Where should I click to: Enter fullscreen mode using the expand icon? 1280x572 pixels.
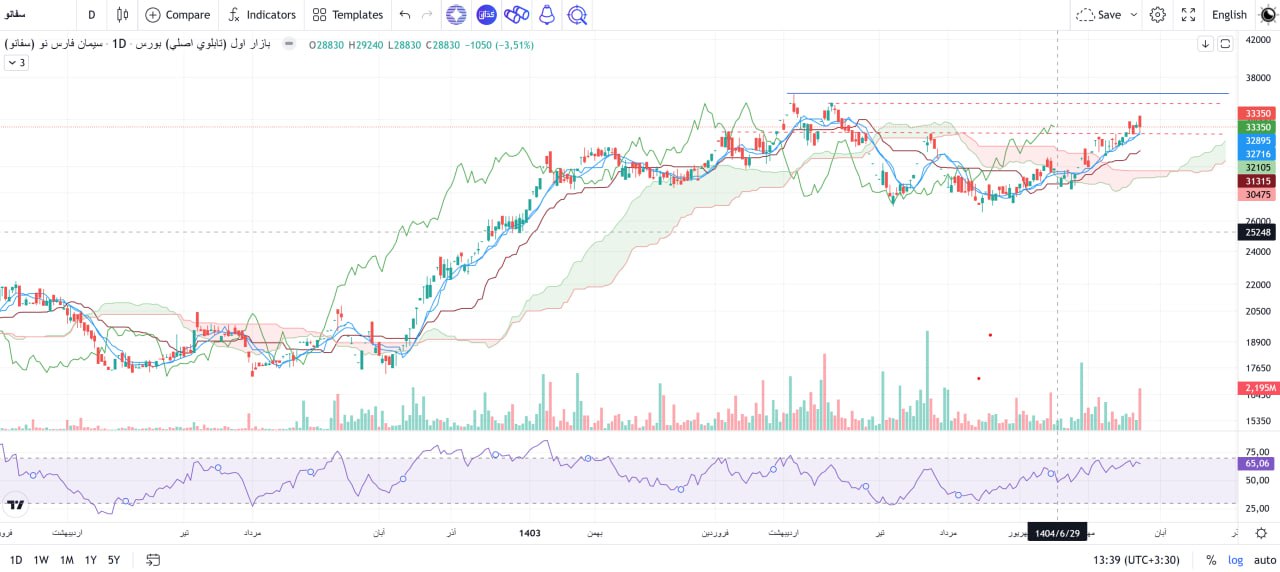1188,15
